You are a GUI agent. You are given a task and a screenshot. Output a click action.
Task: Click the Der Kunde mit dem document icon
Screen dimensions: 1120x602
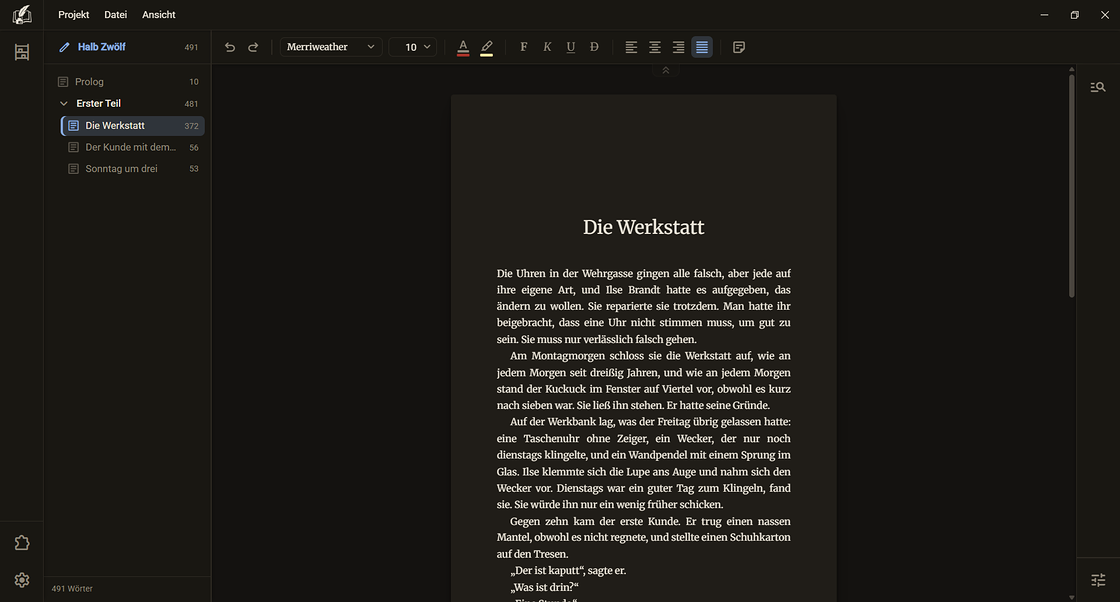[73, 147]
